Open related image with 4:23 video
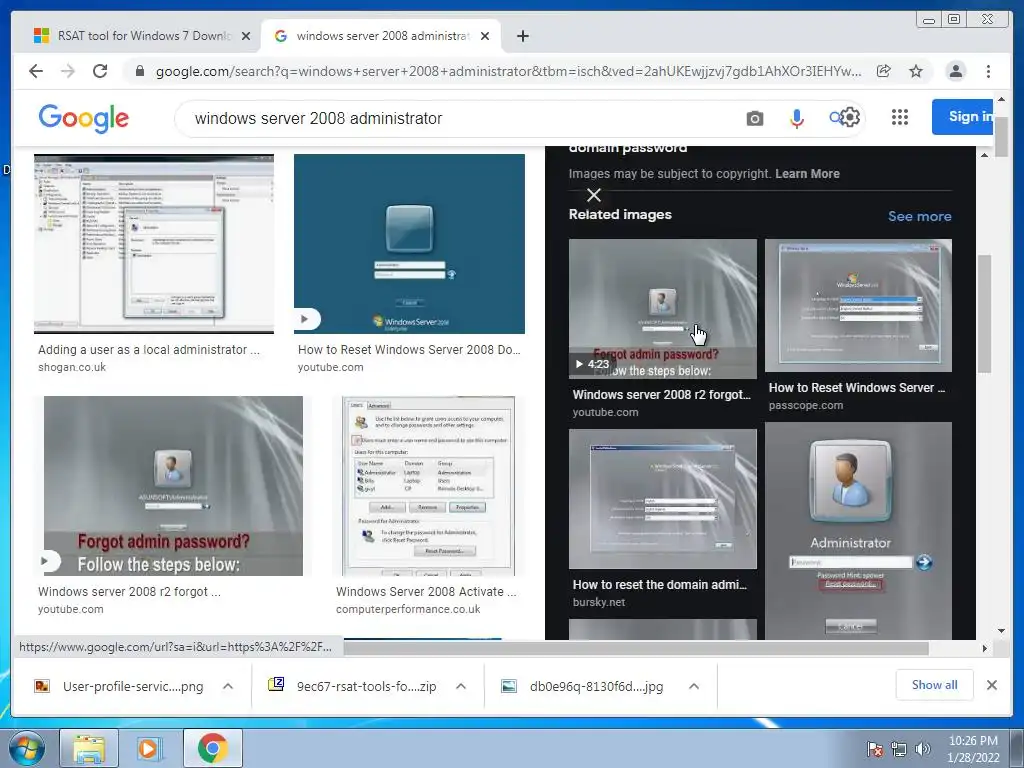The image size is (1024, 768). [663, 308]
